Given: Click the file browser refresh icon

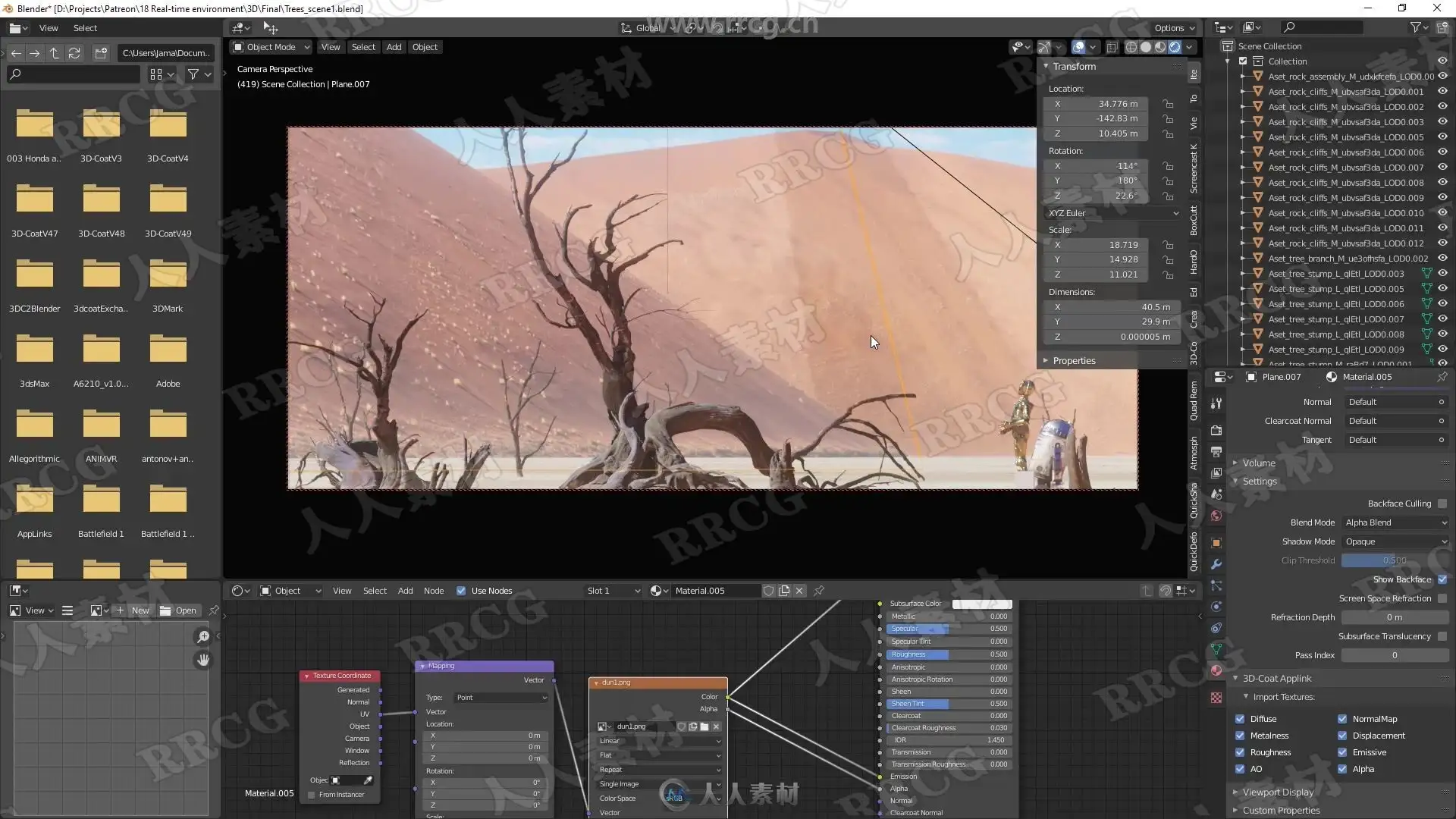Looking at the screenshot, I should 74,53.
